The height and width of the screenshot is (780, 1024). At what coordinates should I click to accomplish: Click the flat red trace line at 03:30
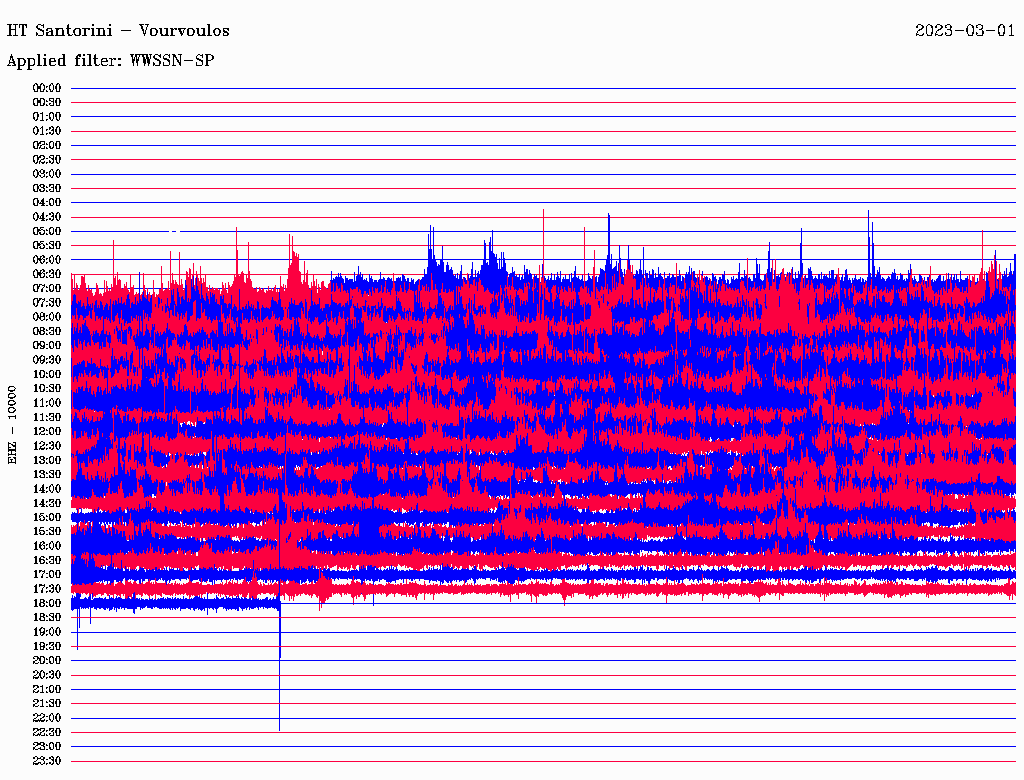(x=540, y=188)
